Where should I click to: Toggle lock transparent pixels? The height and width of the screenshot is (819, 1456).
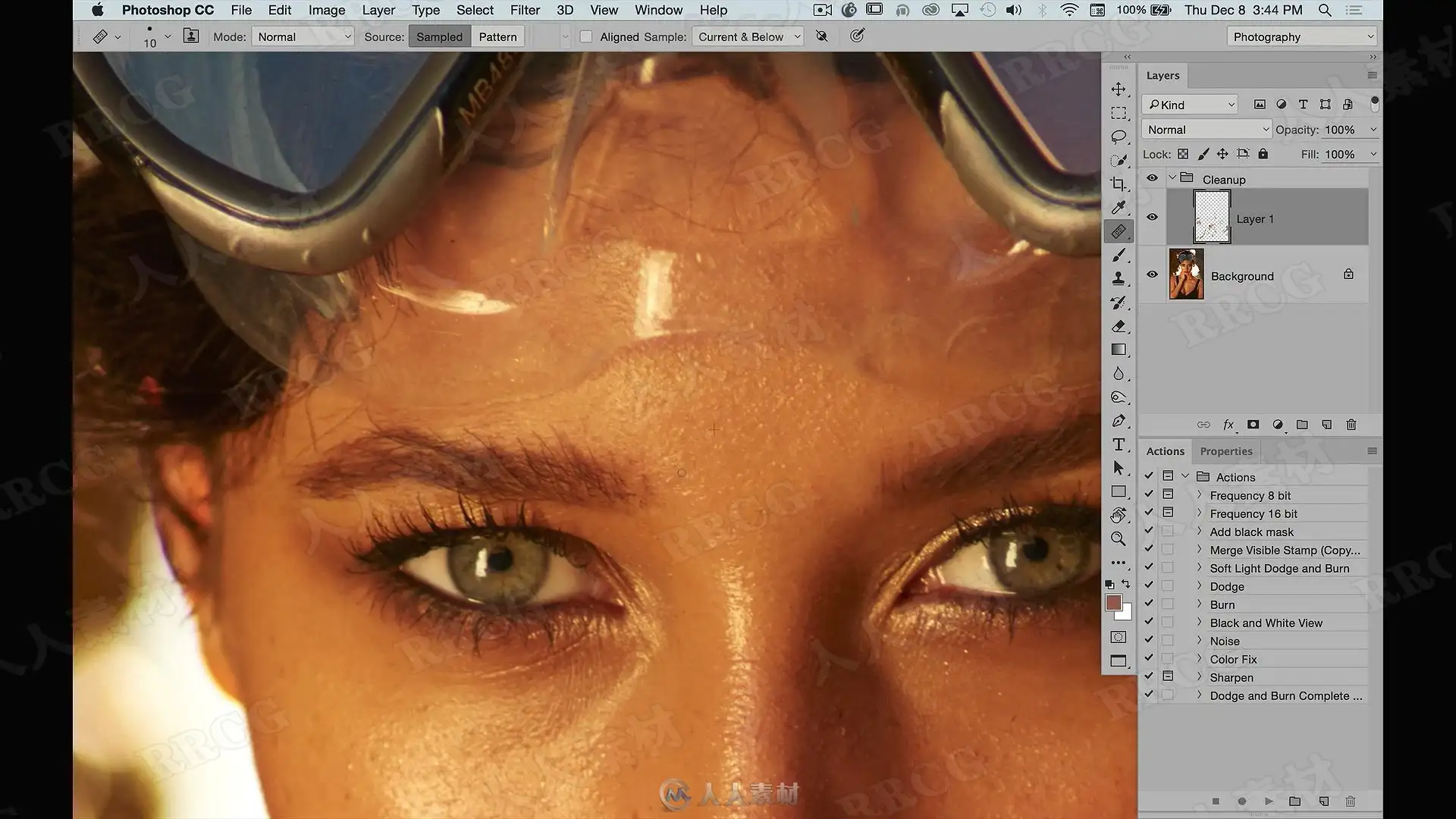(1183, 154)
